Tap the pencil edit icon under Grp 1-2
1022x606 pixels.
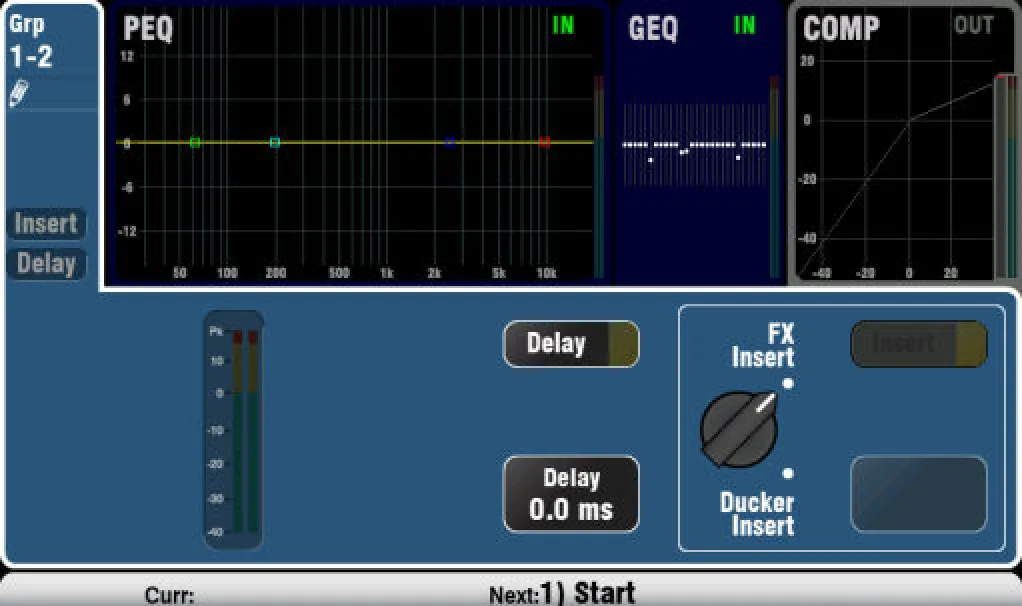click(x=20, y=93)
